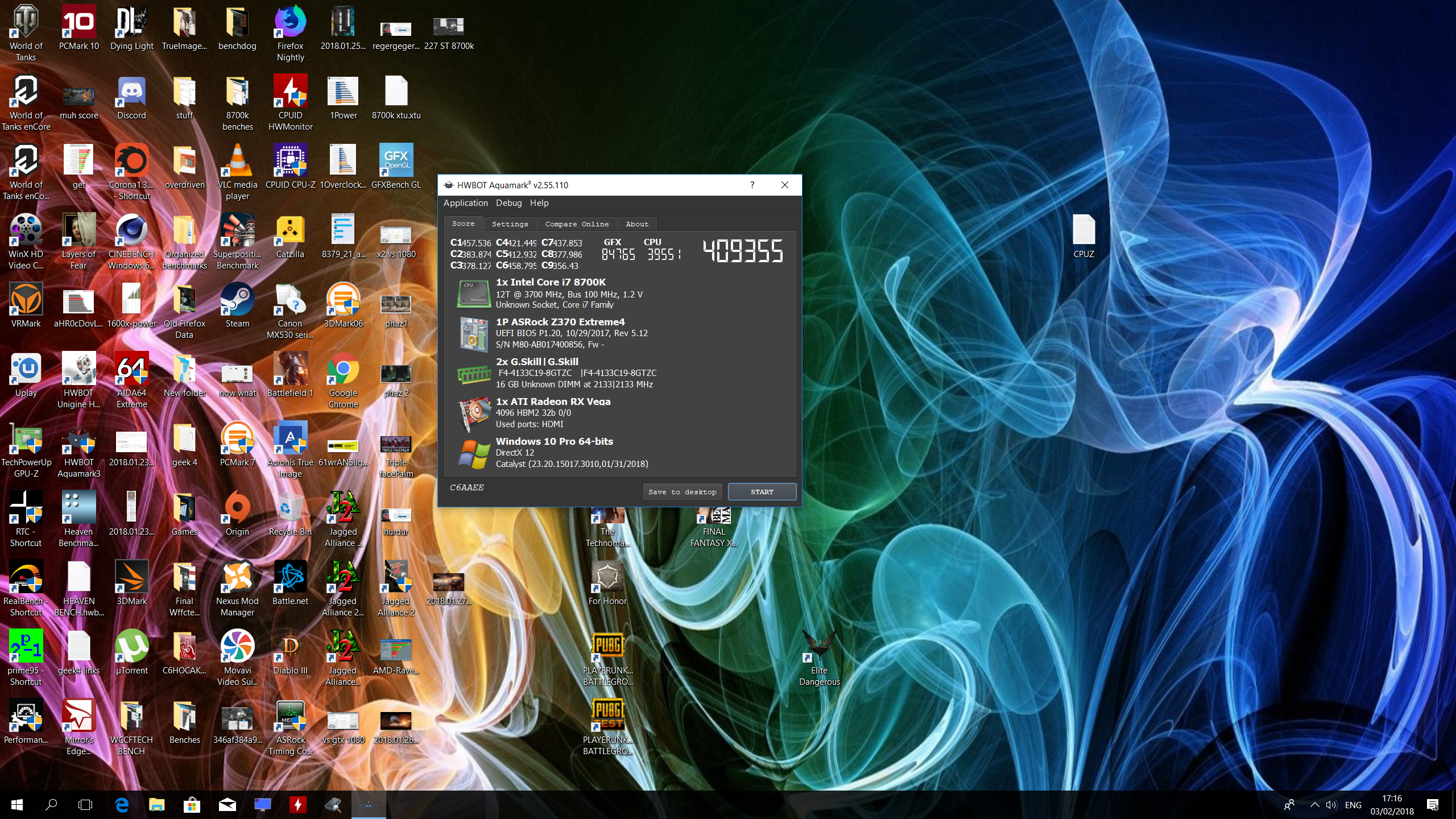The width and height of the screenshot is (1456, 819).
Task: Click the ASRock Z370 Extreme4 motherboard icon
Action: click(474, 334)
